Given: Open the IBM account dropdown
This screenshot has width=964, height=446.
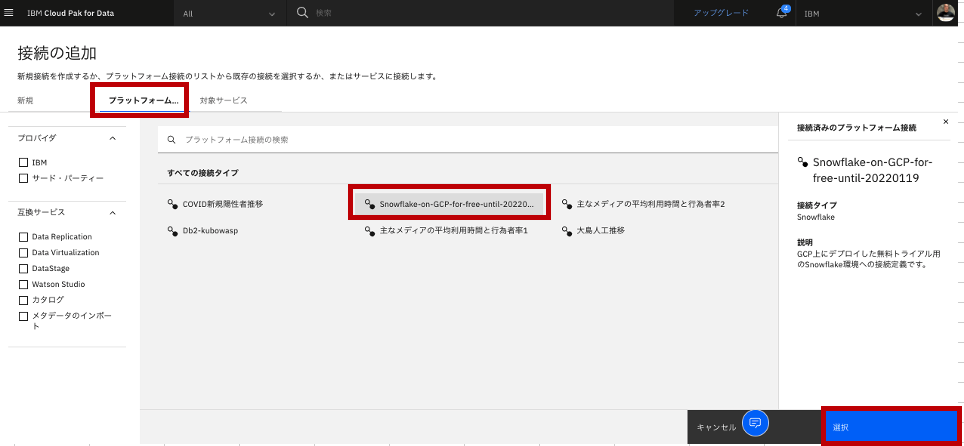Looking at the screenshot, I should pos(864,14).
